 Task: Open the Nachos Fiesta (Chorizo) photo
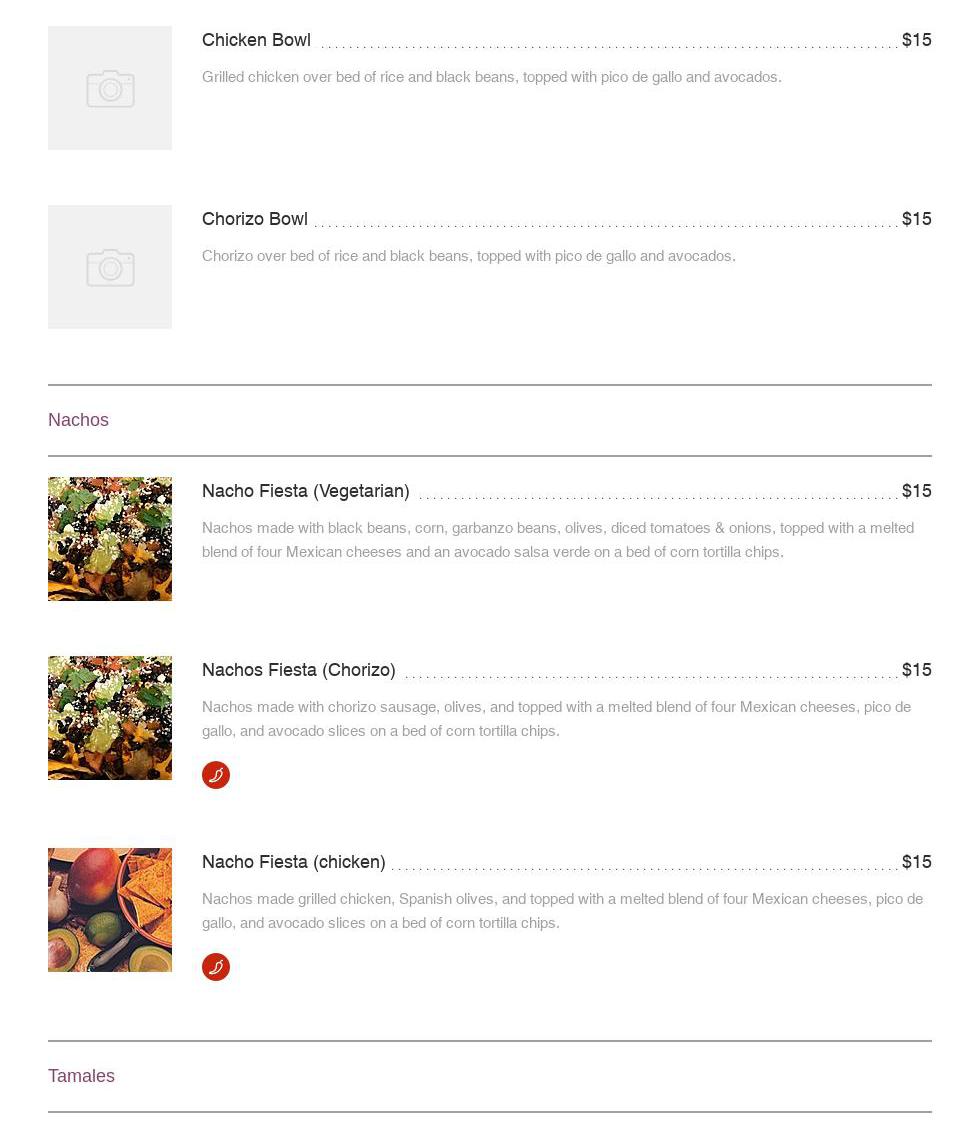click(x=110, y=718)
